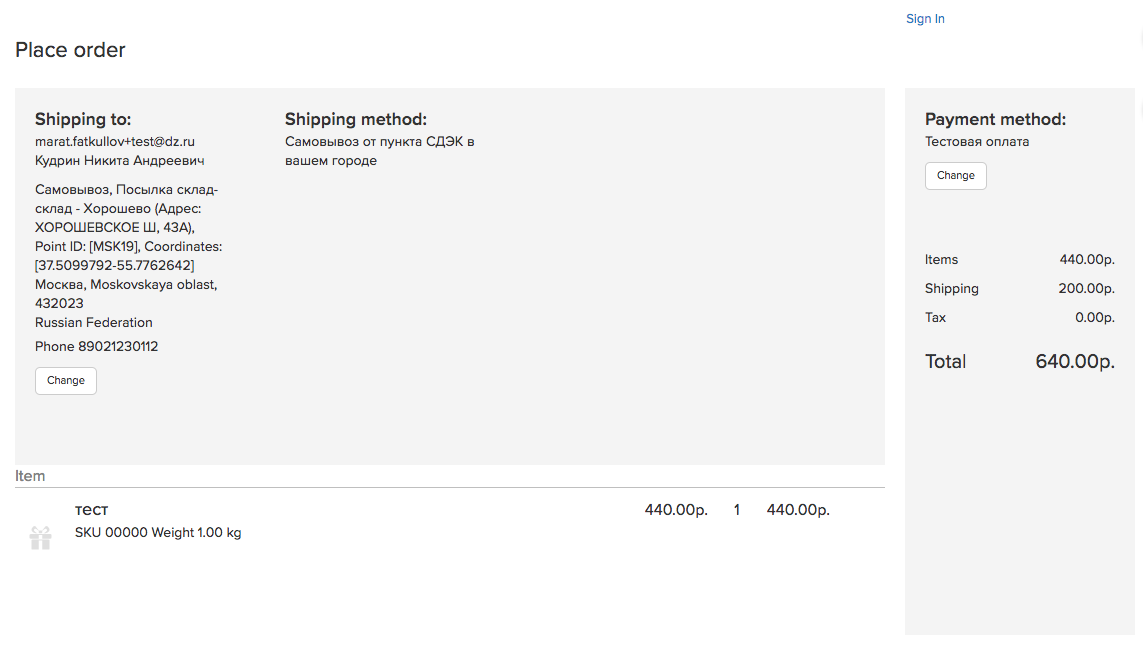Click recipient name Кудрин Никита Андреевич
Image resolution: width=1143 pixels, height=647 pixels.
(120, 160)
